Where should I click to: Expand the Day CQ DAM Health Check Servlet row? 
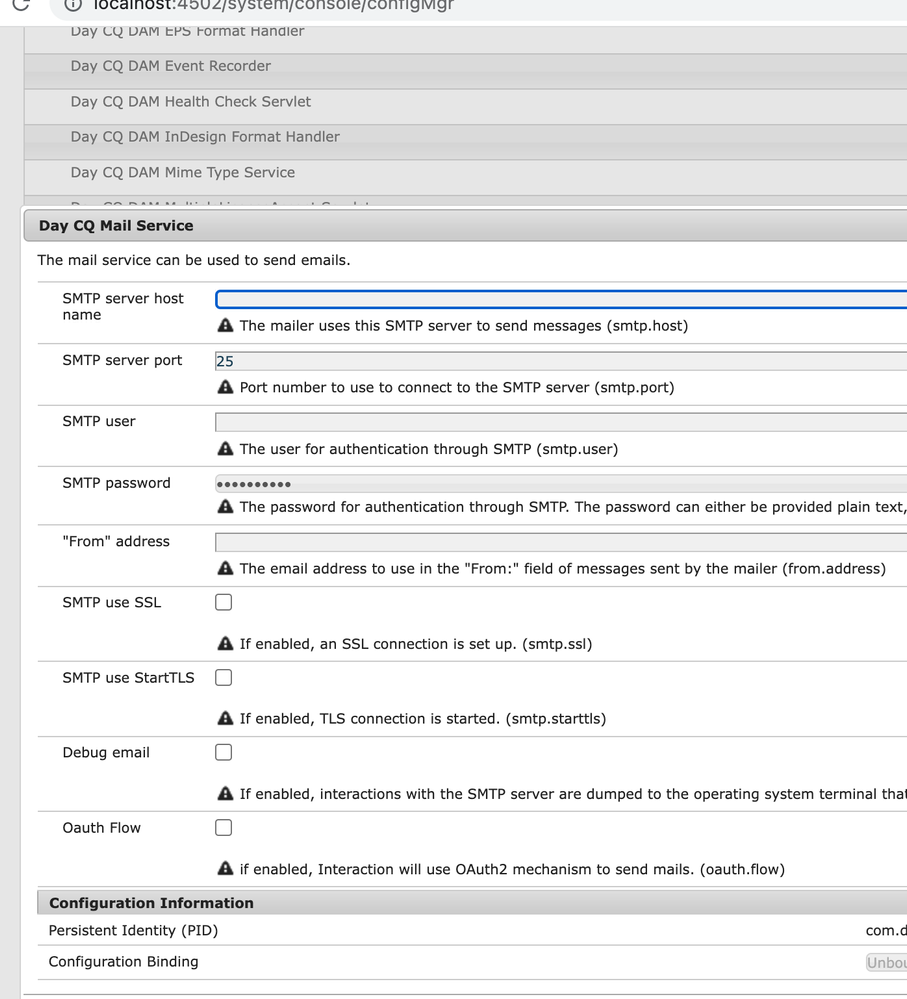coord(190,101)
